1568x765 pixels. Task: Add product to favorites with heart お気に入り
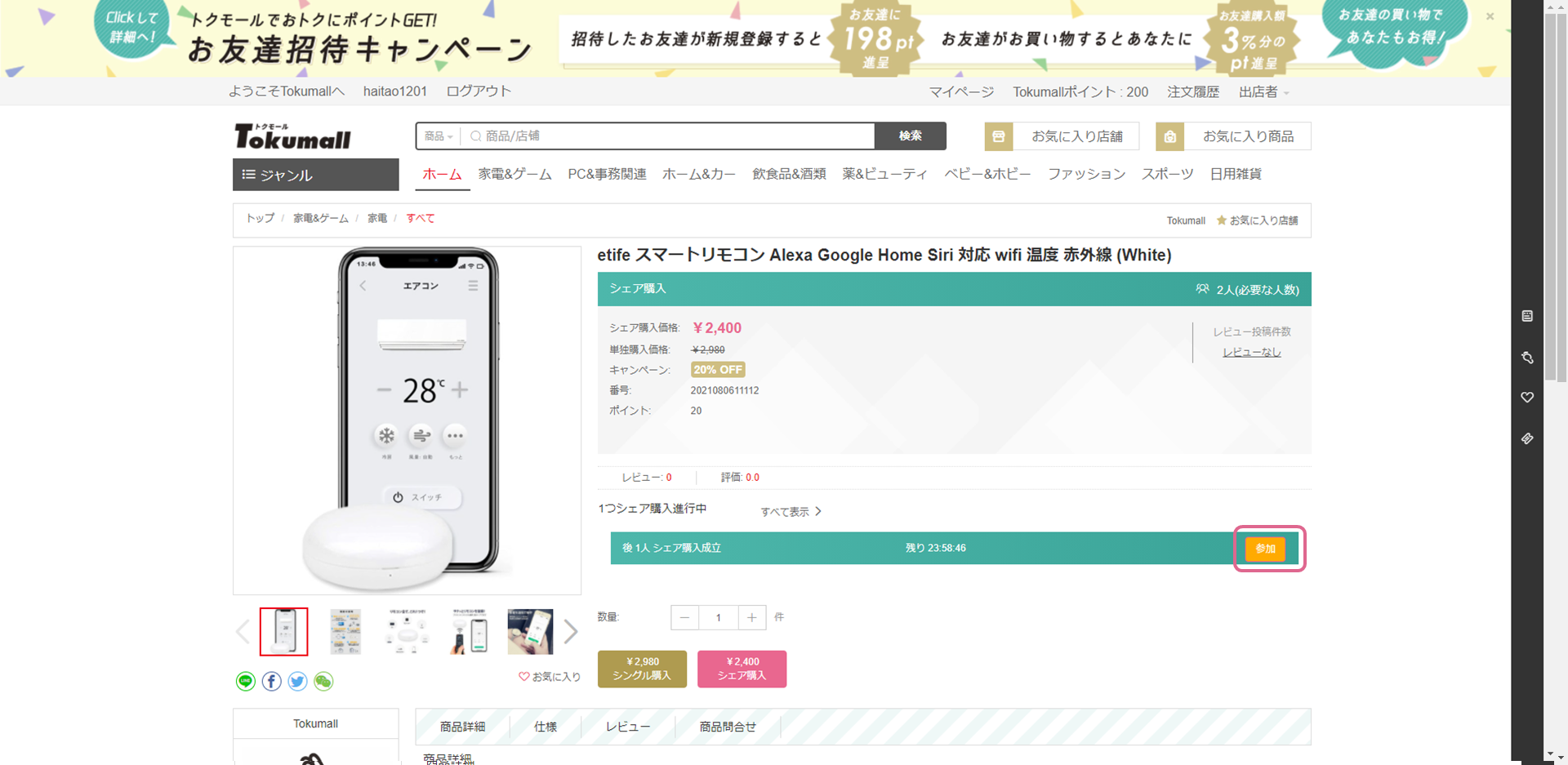point(550,677)
